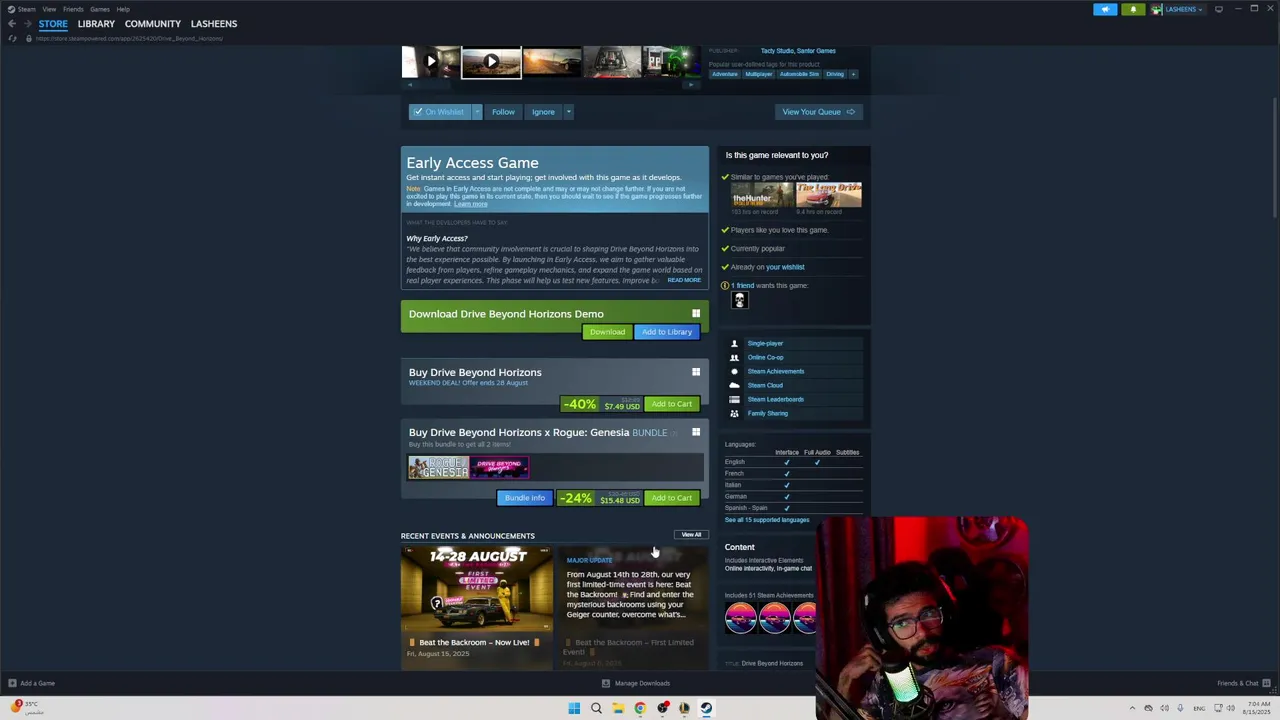The width and height of the screenshot is (1280, 720).
Task: Click the Windows icon on the demo row
Action: tap(696, 314)
